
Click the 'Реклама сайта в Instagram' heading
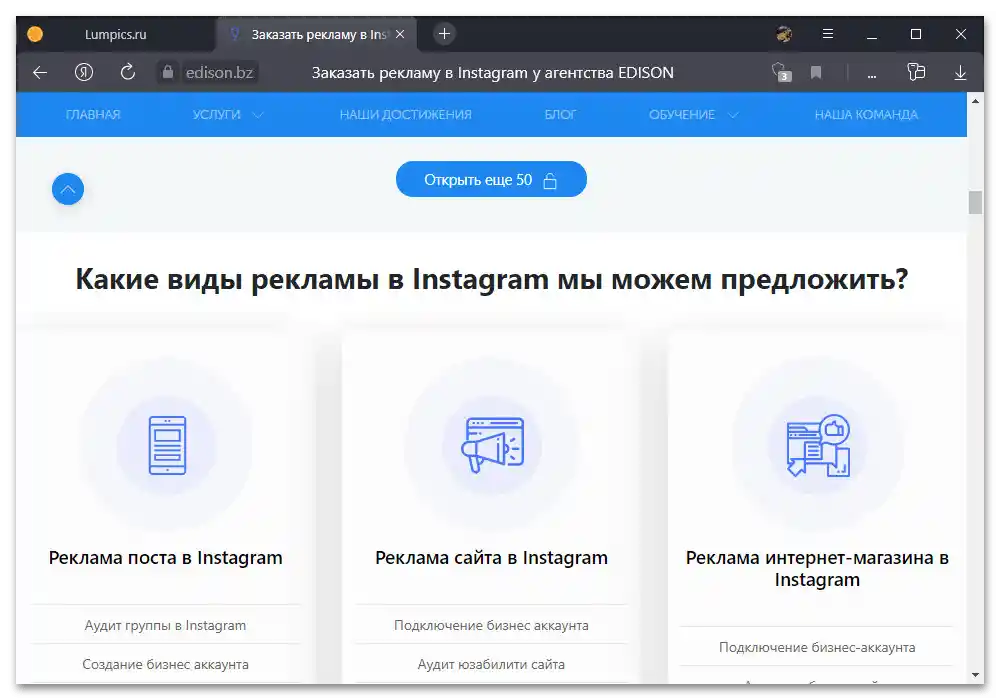(491, 558)
